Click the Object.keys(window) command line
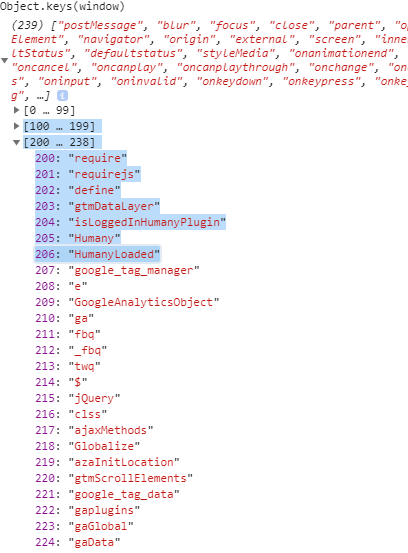This screenshot has height=553, width=408. pos(62,6)
